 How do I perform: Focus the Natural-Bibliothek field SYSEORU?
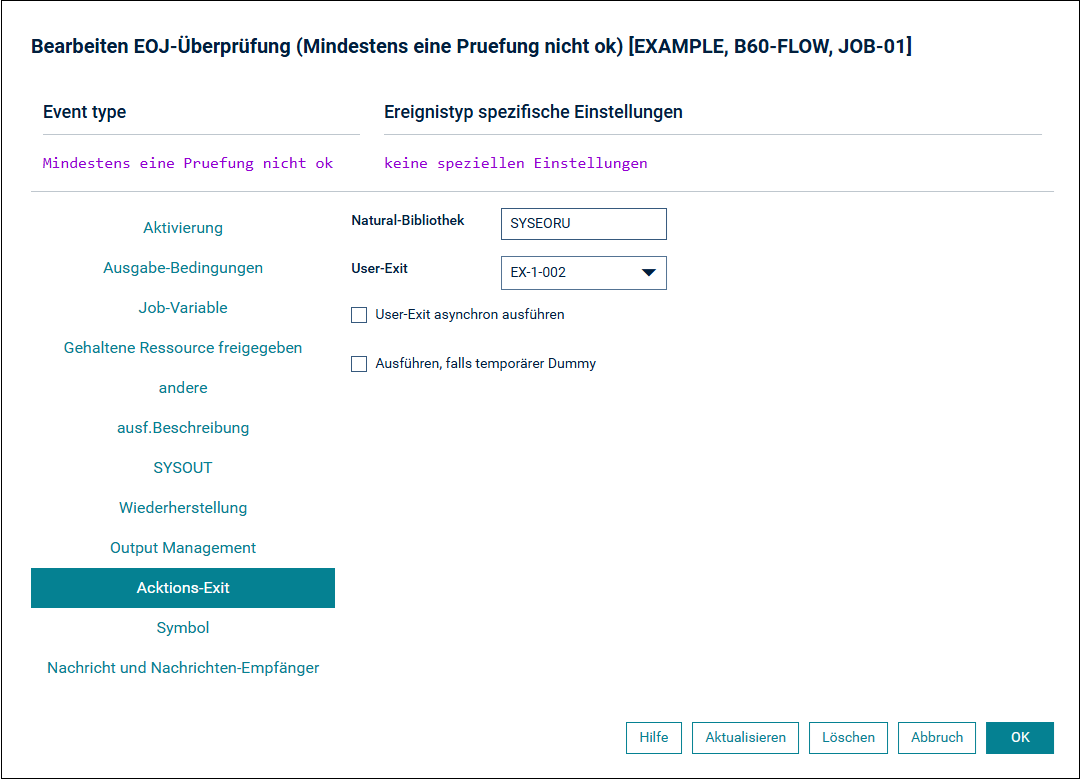point(584,224)
